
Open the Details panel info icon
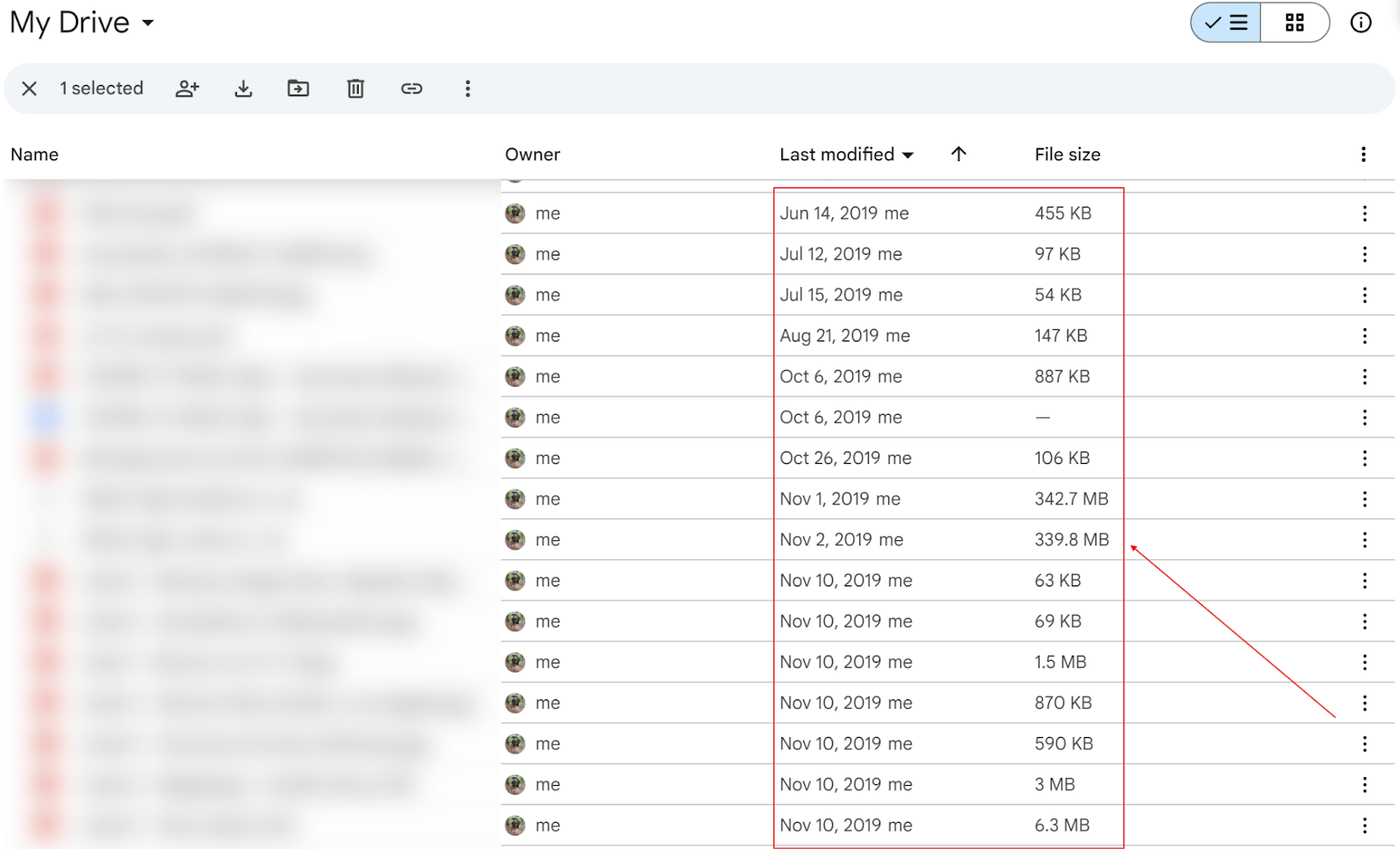(1361, 22)
